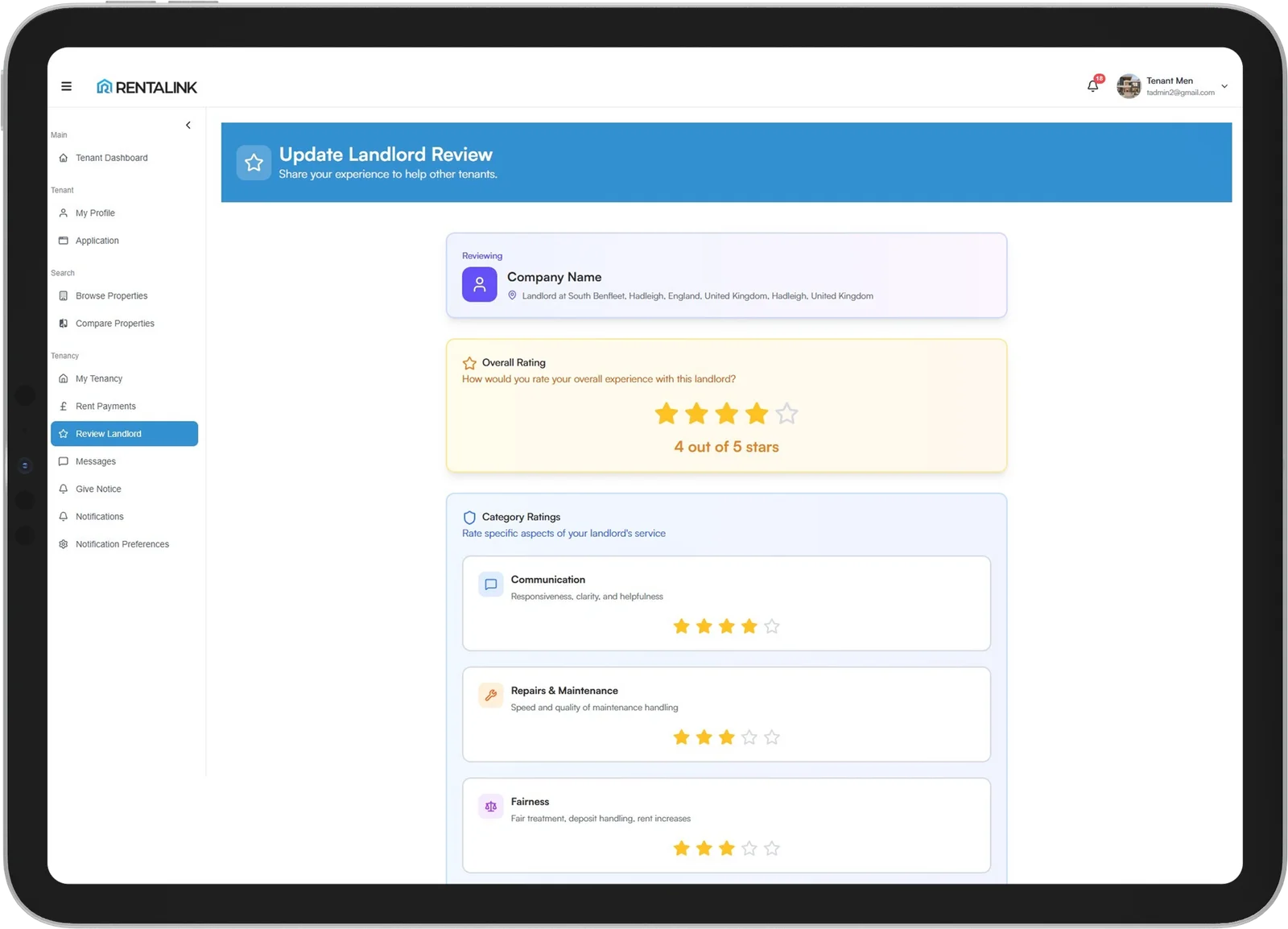Set overall rating to four stars

click(x=757, y=414)
